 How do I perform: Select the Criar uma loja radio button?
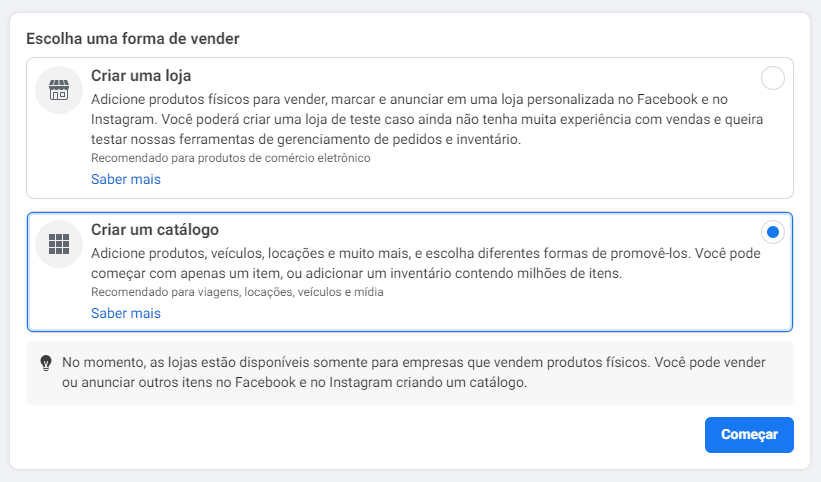coord(772,79)
